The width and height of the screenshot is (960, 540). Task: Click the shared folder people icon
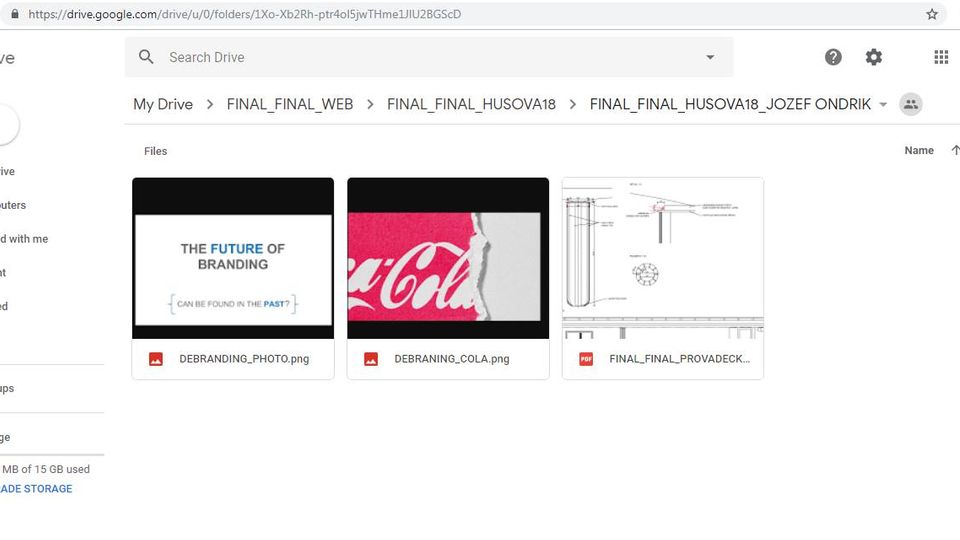pyautogui.click(x=910, y=104)
